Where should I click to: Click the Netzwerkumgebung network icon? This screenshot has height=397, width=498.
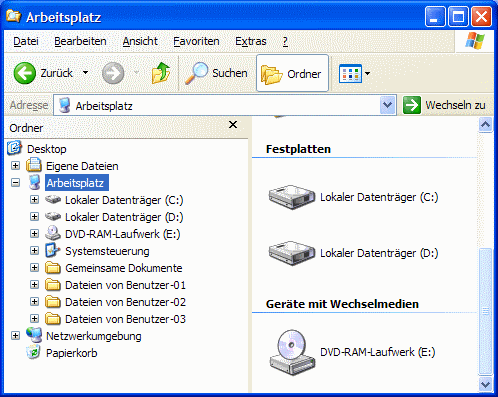[x=34, y=335]
